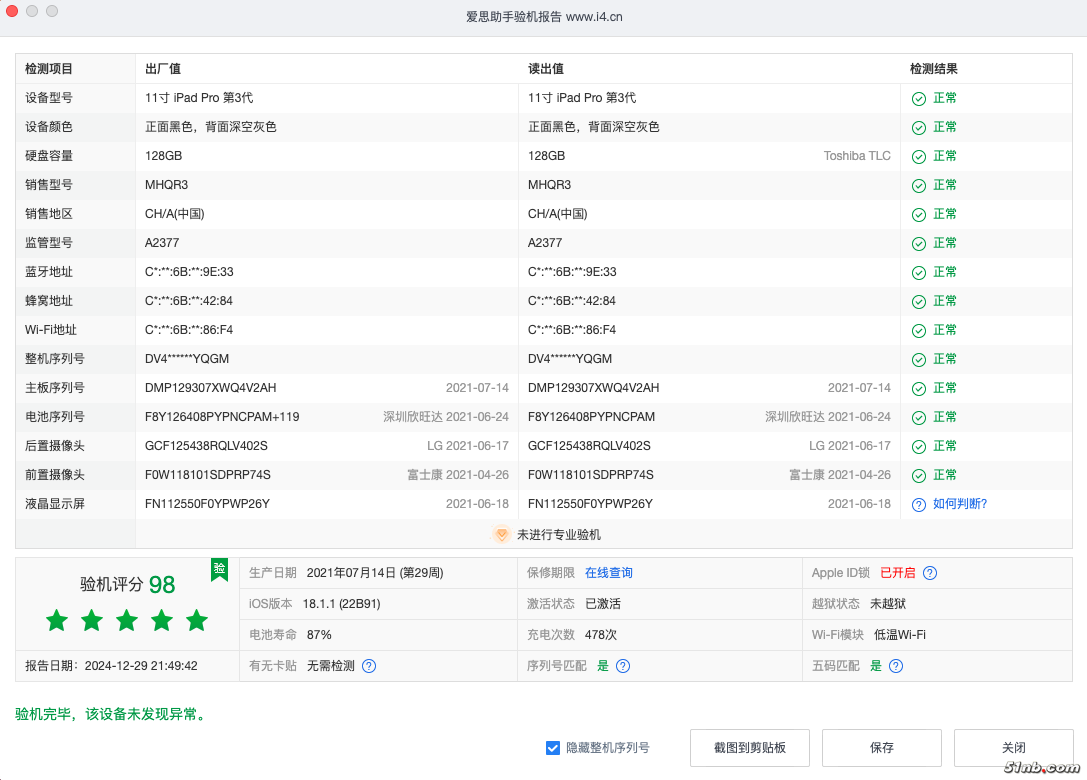This screenshot has width=1087, height=780.
Task: Click the green check icon for 电池序列号
Action: (919, 418)
